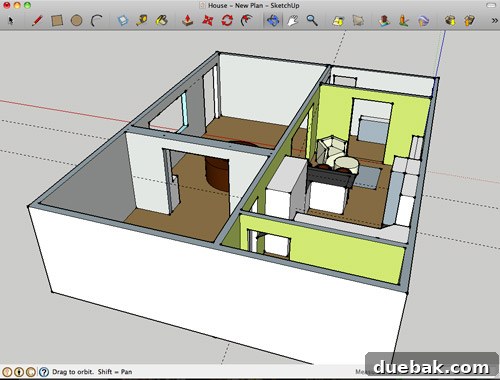
Task: Open the Instructor help question-mark icon
Action: click(x=44, y=372)
